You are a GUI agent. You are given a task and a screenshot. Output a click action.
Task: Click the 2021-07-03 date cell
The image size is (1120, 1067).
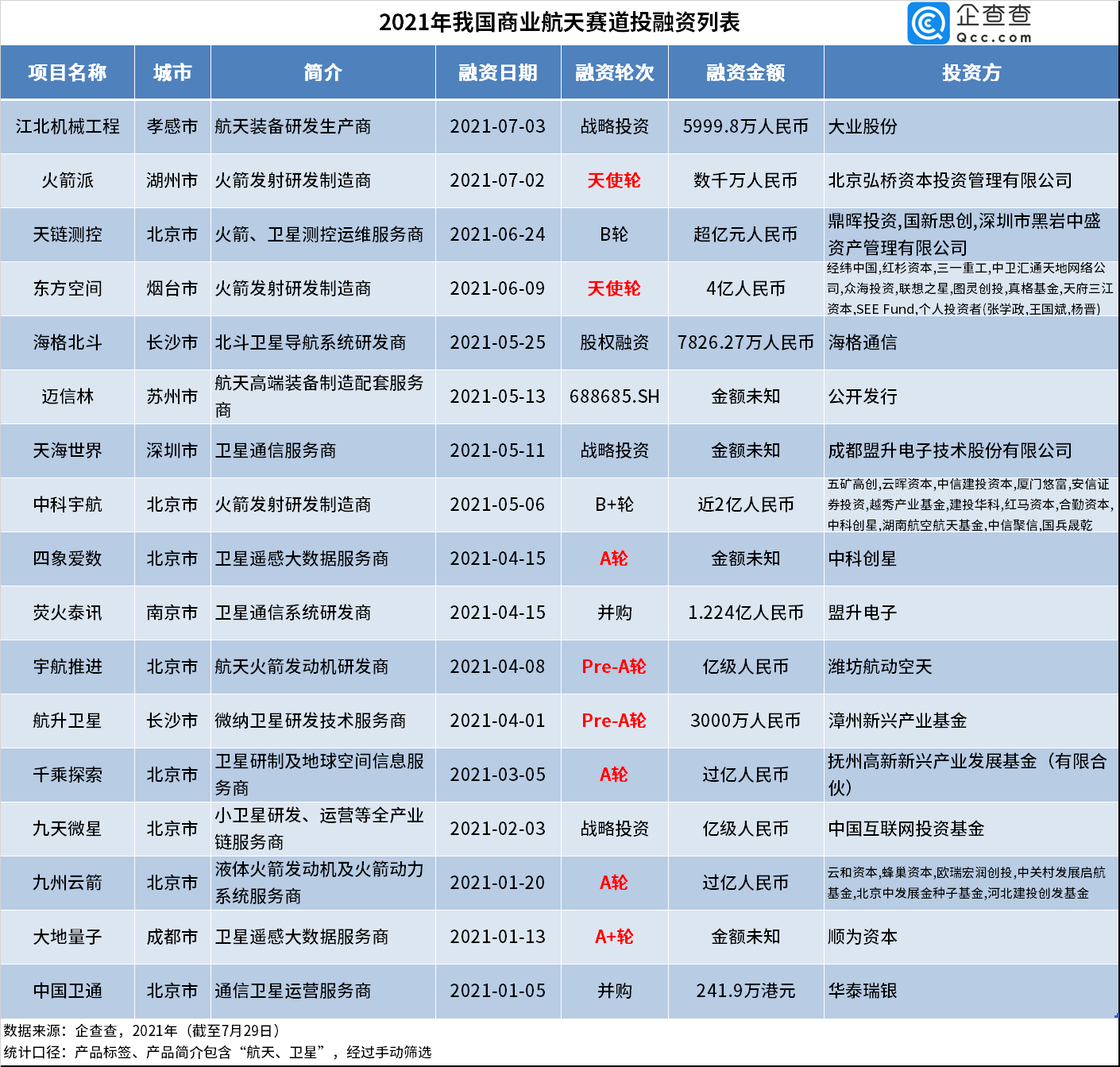click(498, 126)
